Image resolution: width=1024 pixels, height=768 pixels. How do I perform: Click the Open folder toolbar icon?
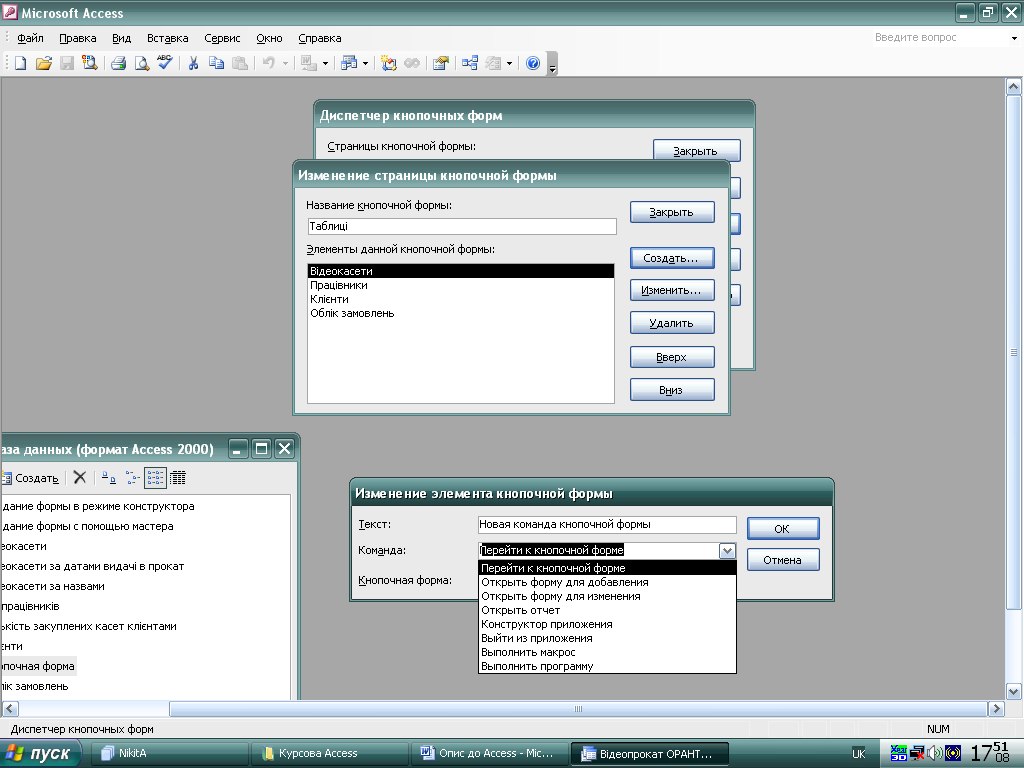point(44,63)
